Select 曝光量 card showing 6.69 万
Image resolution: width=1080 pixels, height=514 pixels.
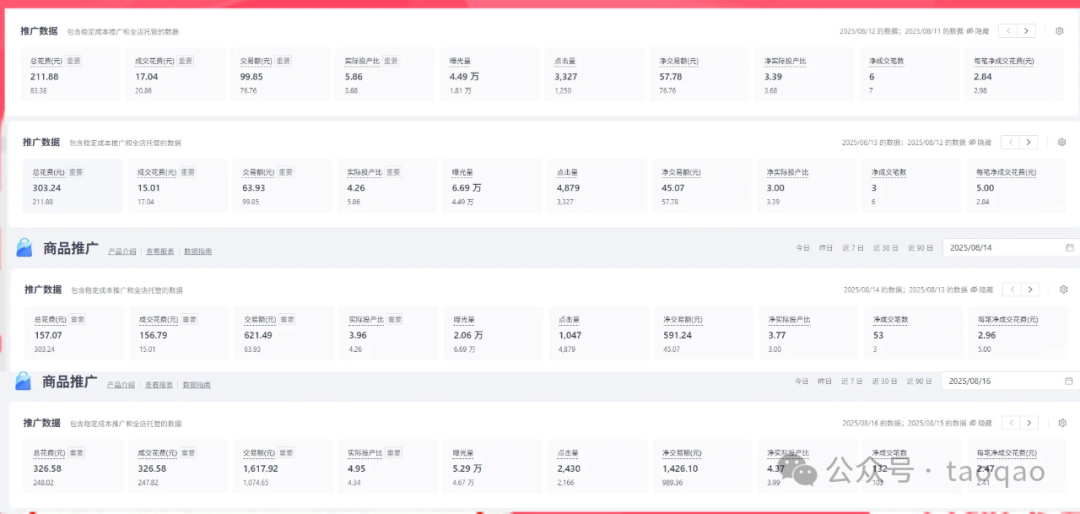492,185
